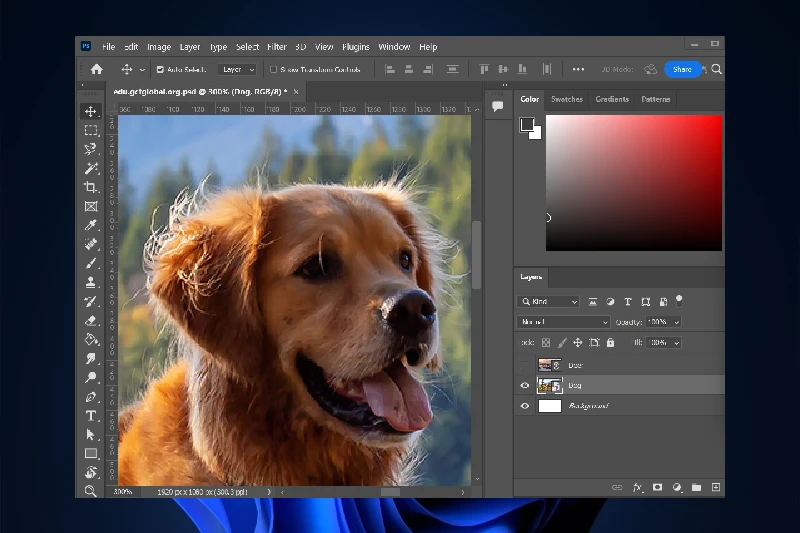The height and width of the screenshot is (533, 800).
Task: Click the blue Share button
Action: [x=682, y=69]
